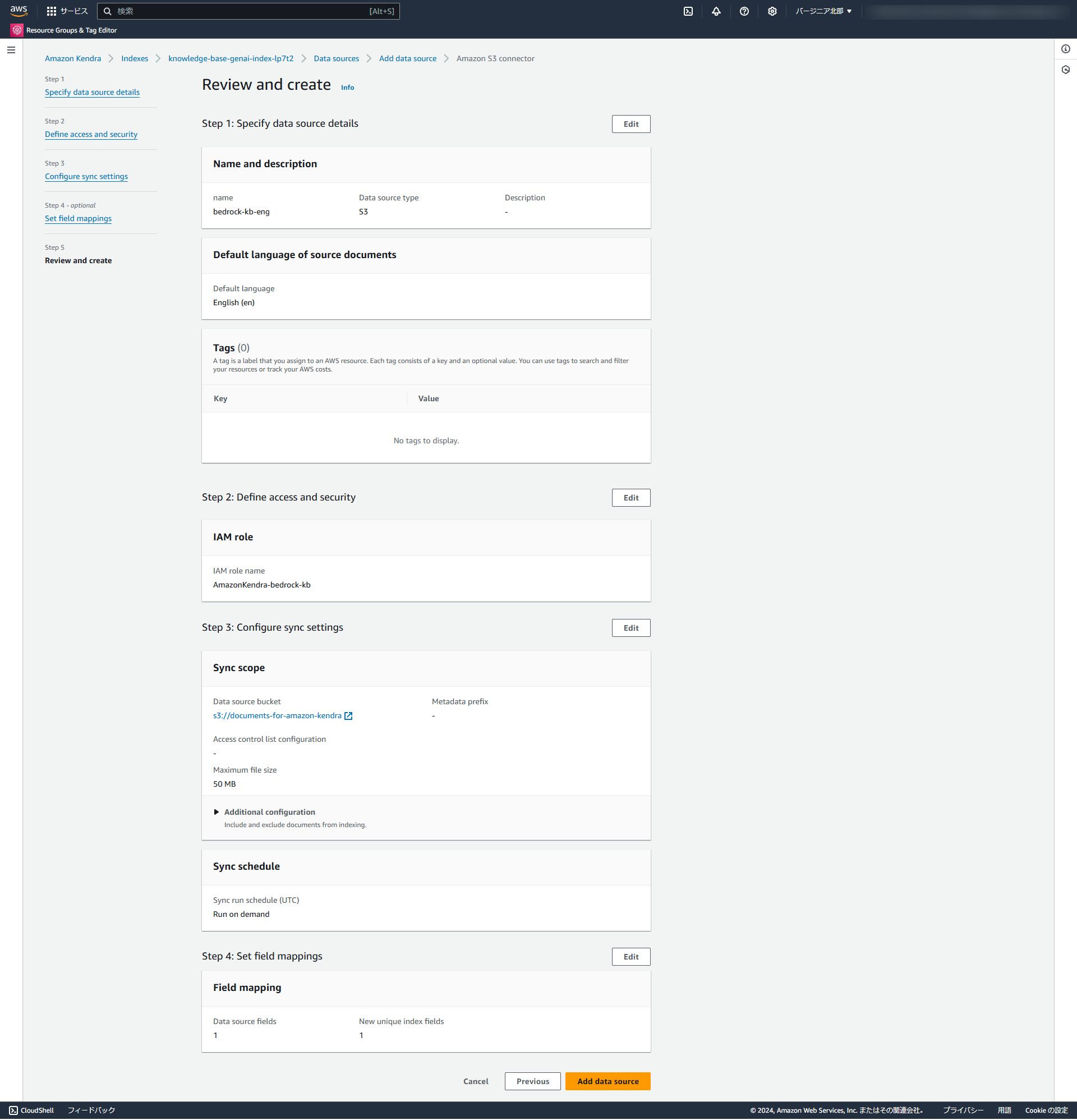Toggle the left hamburger navigation menu

[11, 51]
